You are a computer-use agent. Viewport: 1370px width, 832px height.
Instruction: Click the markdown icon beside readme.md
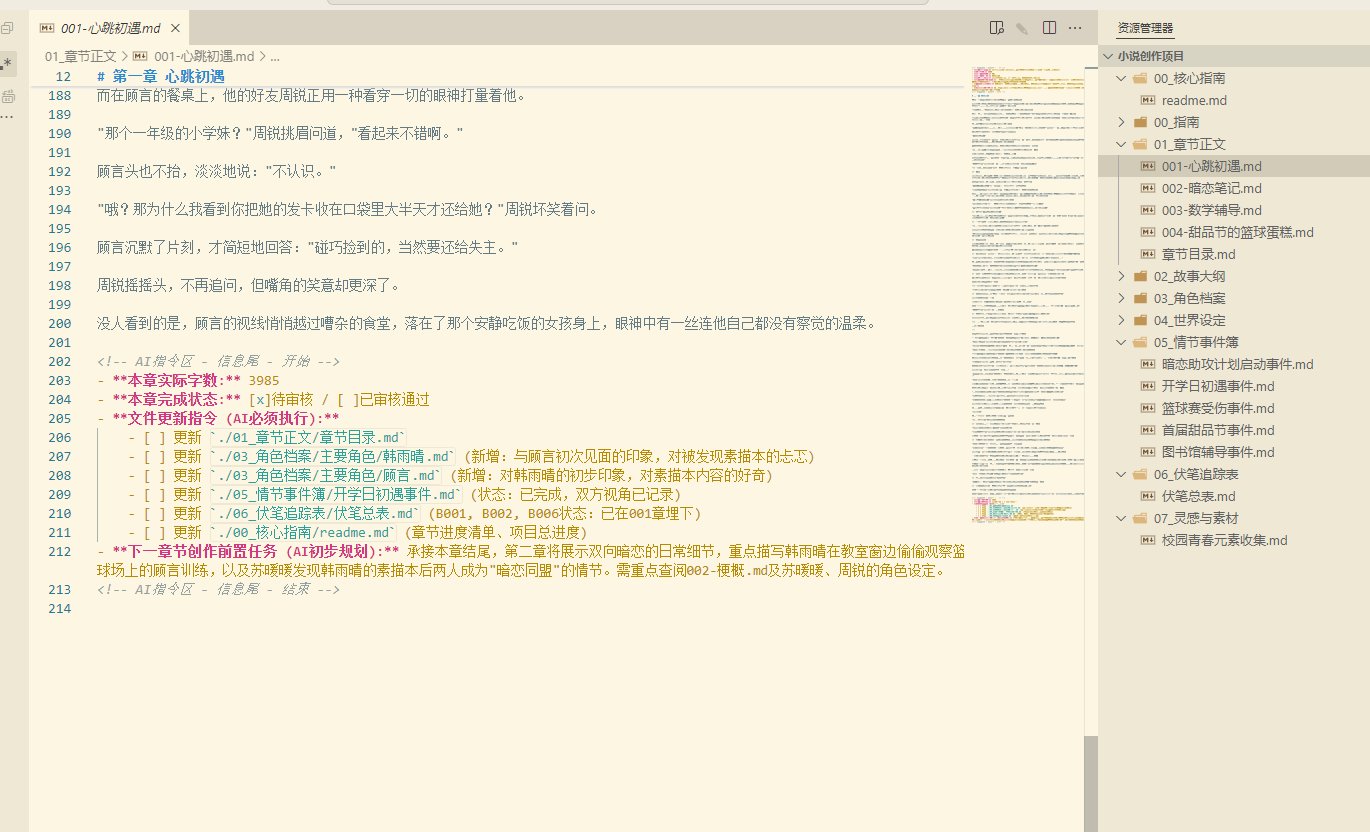coord(1149,100)
